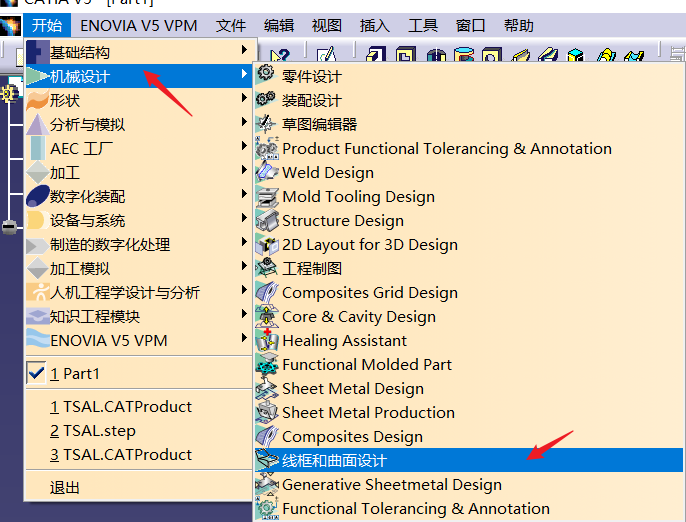This screenshot has width=686, height=522.
Task: Click 退出 to exit the application
Action: point(65,488)
